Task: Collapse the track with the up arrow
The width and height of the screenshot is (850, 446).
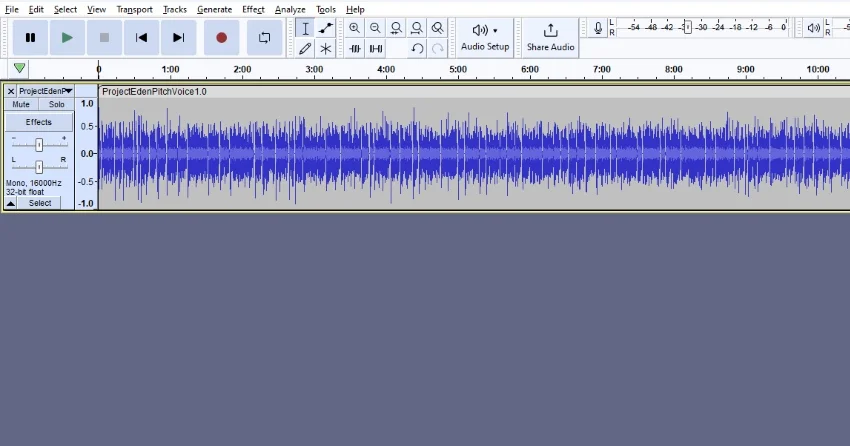Action: [x=10, y=203]
